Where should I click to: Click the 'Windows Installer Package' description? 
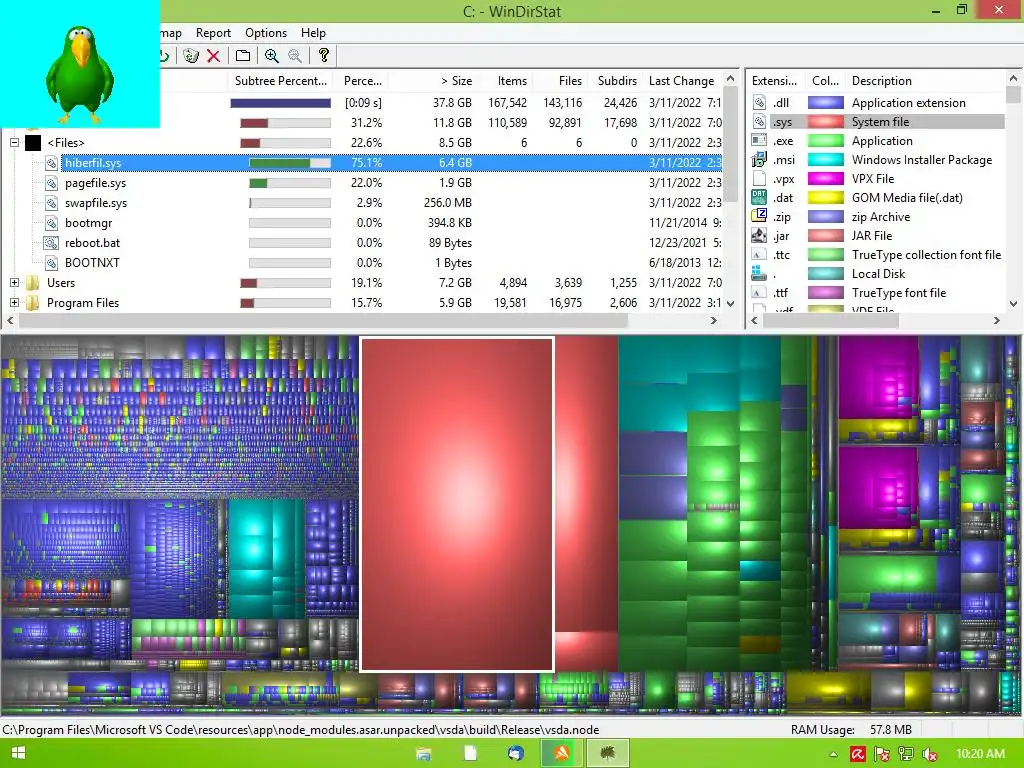pos(921,159)
